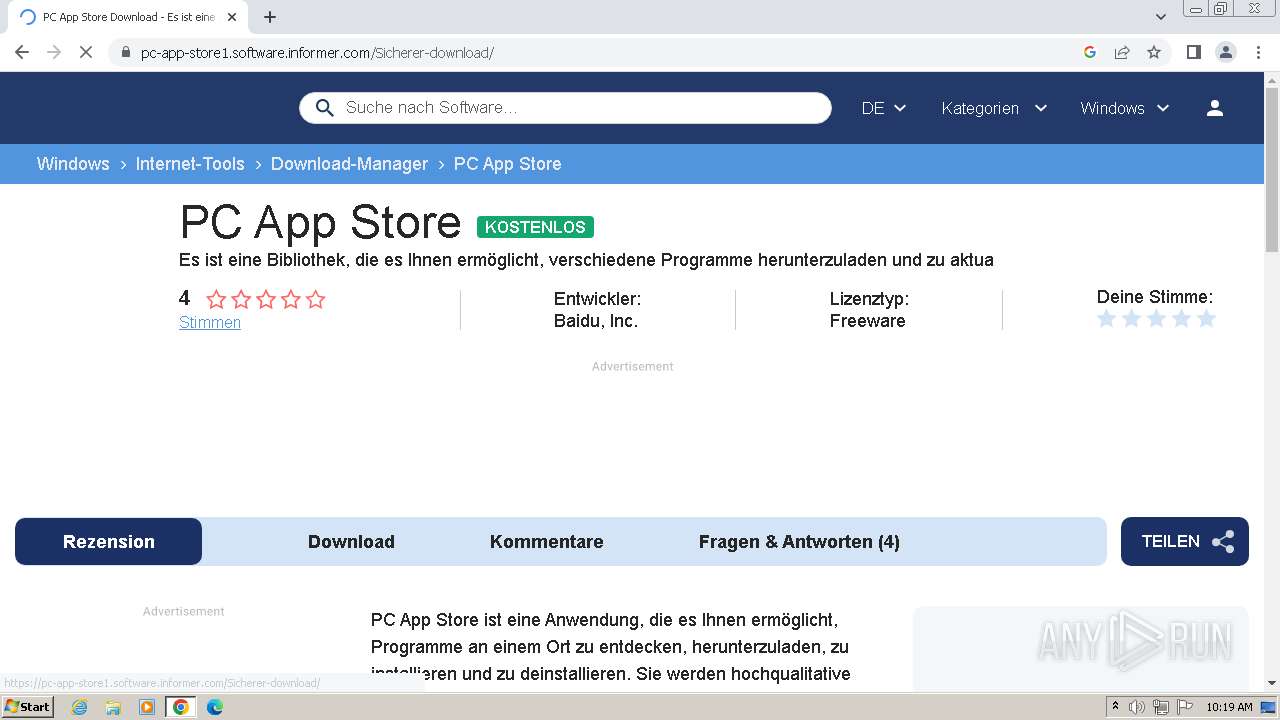
Task: Go to Windows breadcrumb link
Action: click(x=73, y=164)
